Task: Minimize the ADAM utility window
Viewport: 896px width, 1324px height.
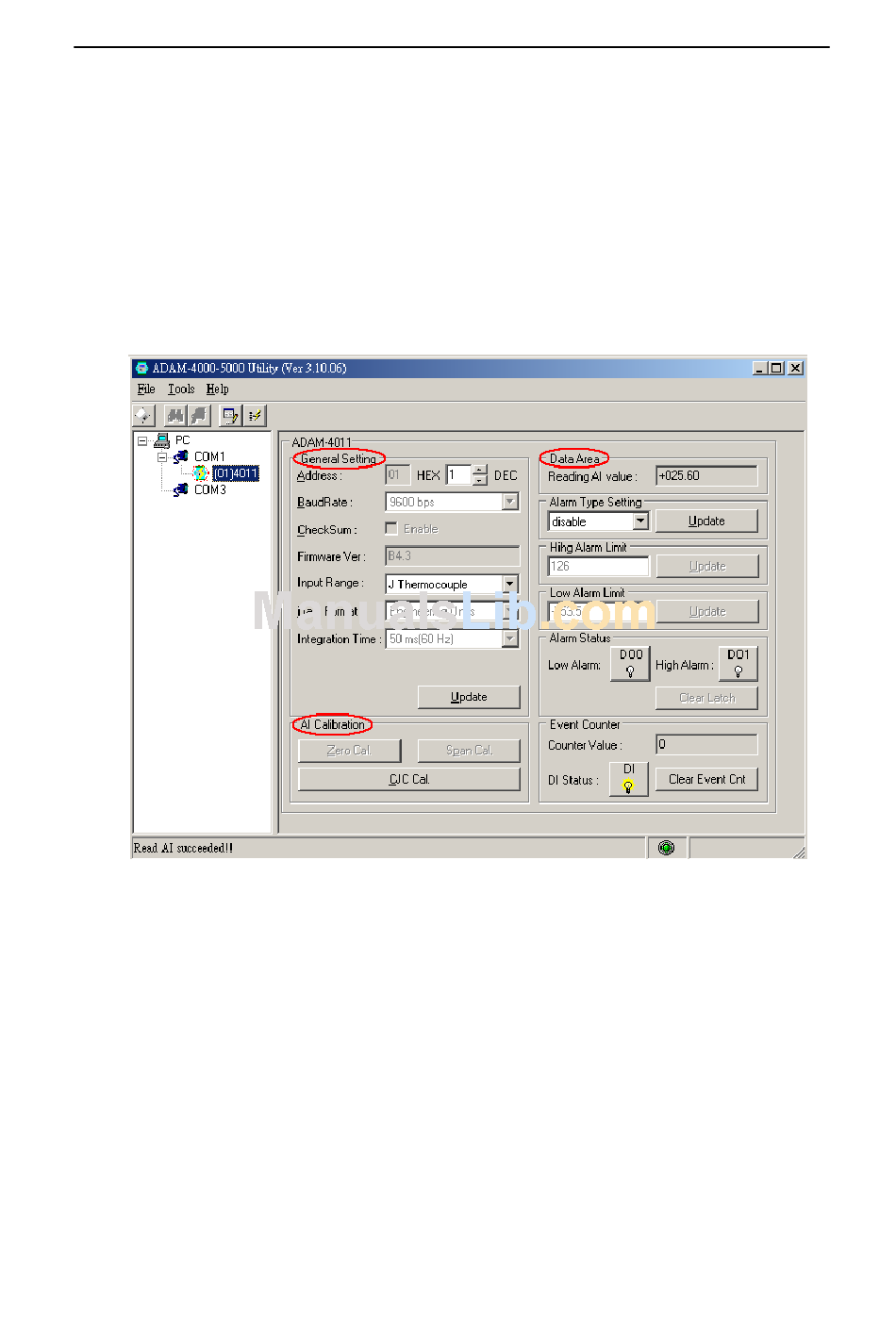Action: [760, 368]
